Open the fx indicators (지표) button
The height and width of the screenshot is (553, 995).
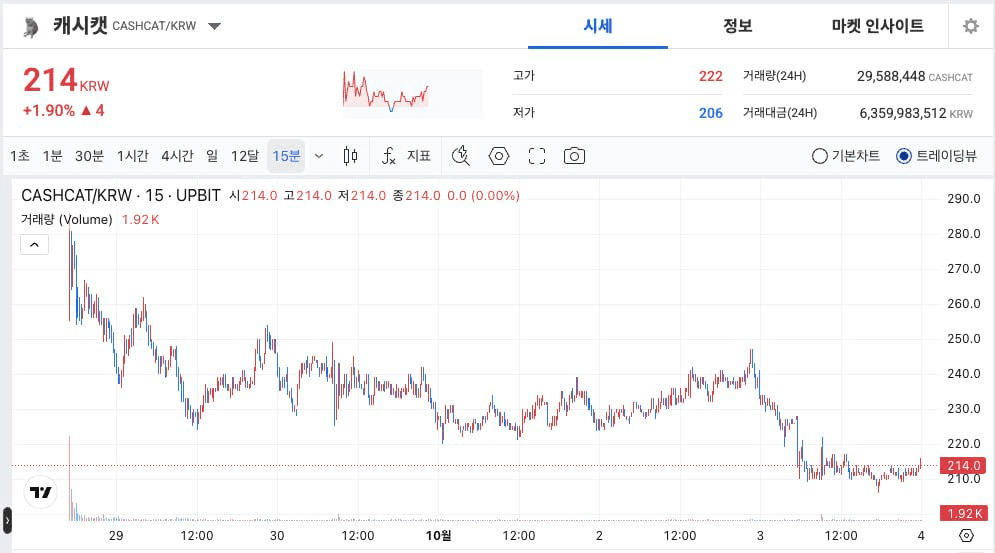[x=407, y=156]
